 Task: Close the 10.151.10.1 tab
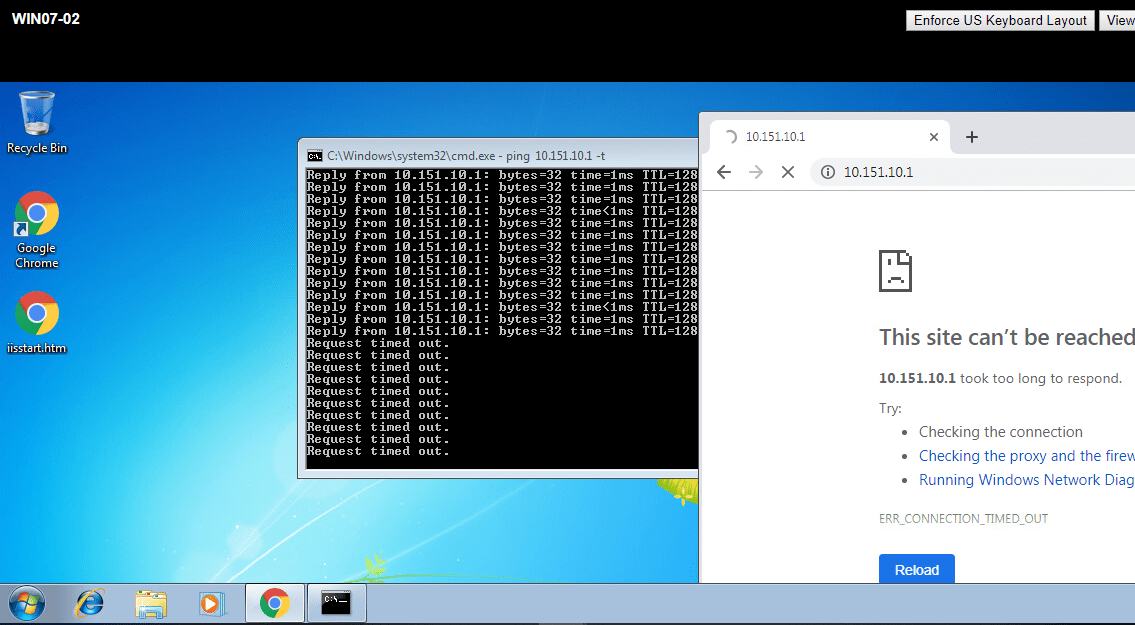[934, 137]
